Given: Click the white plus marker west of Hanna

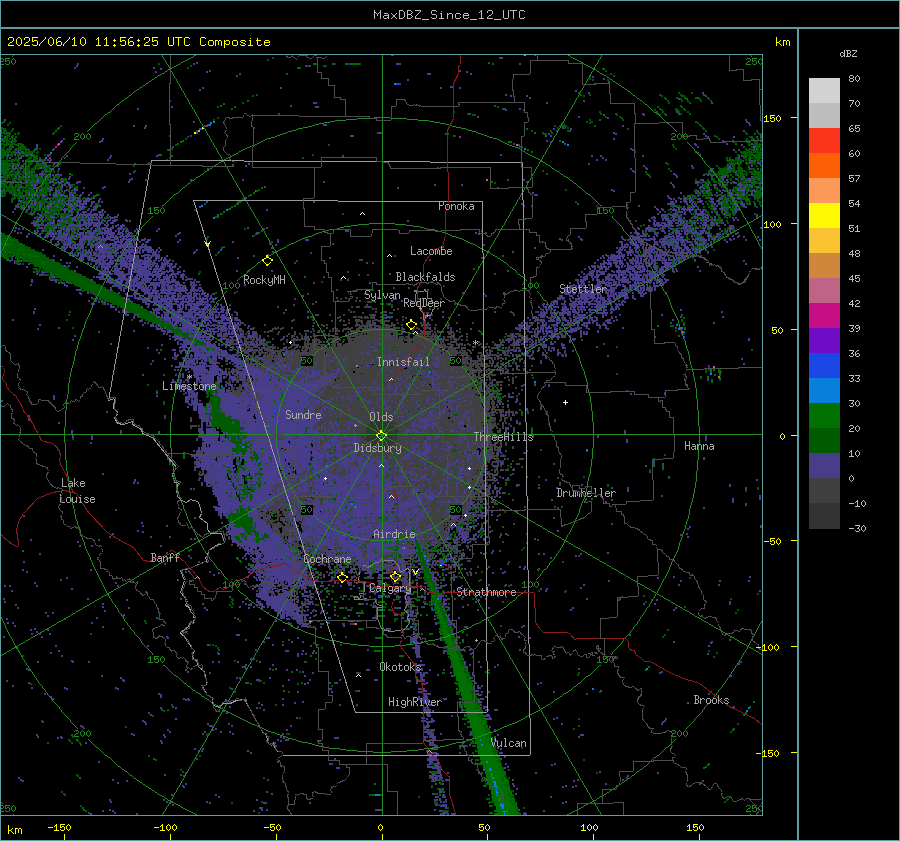Looking at the screenshot, I should click(565, 402).
